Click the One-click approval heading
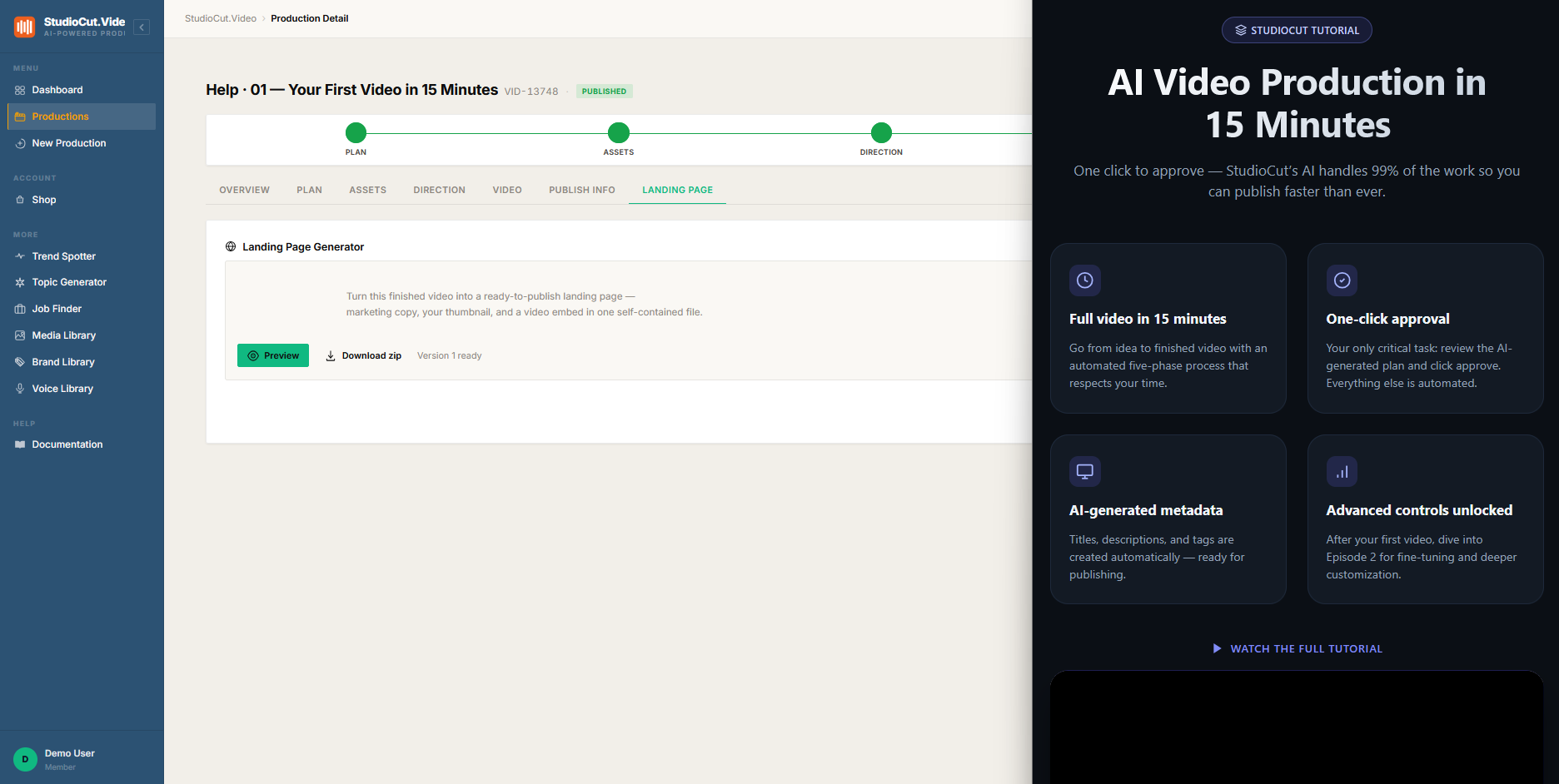This screenshot has height=784, width=1559. coord(1387,319)
